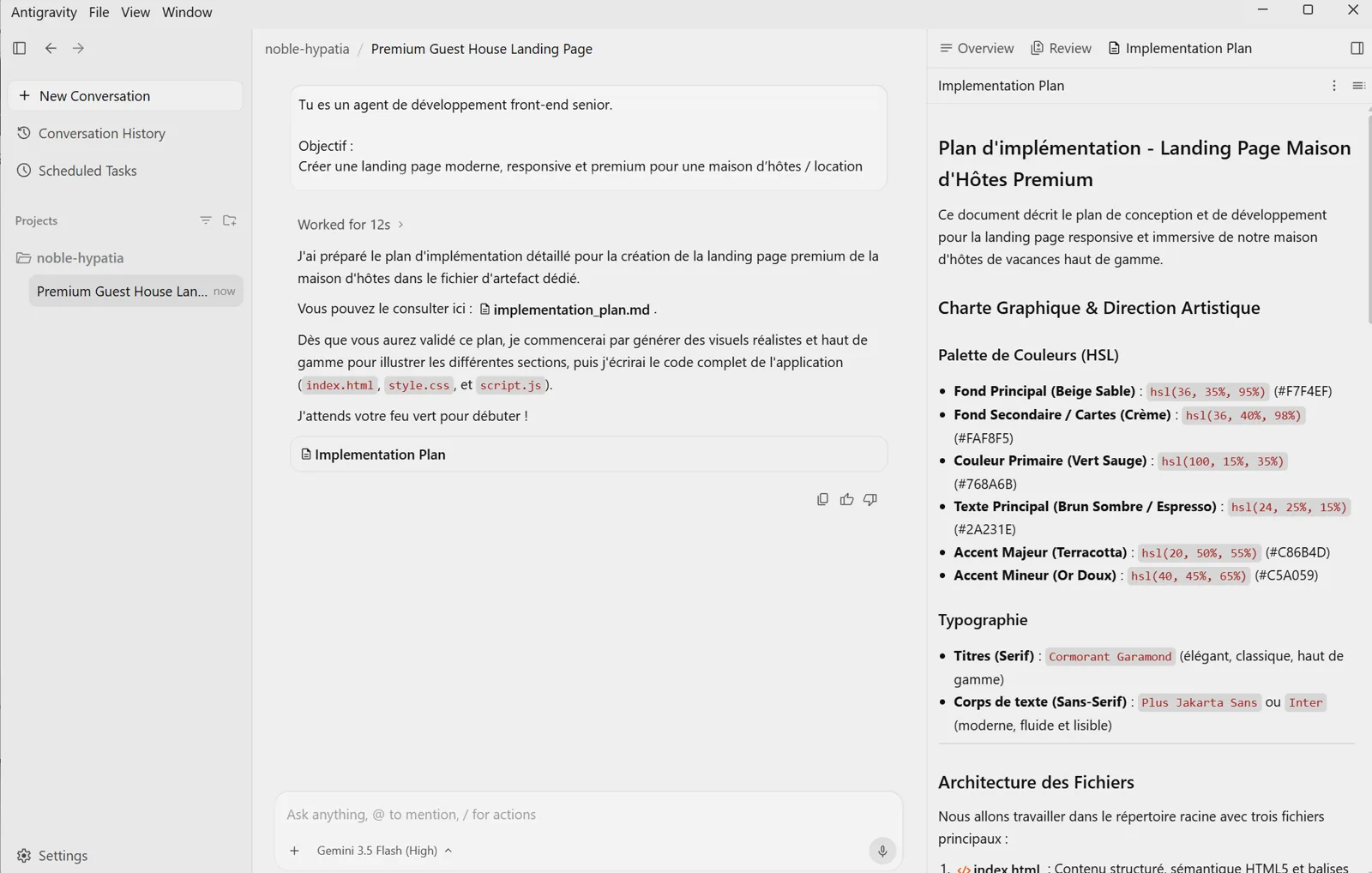
Task: Click the Cormorant Garamond font chip
Action: pyautogui.click(x=1110, y=657)
